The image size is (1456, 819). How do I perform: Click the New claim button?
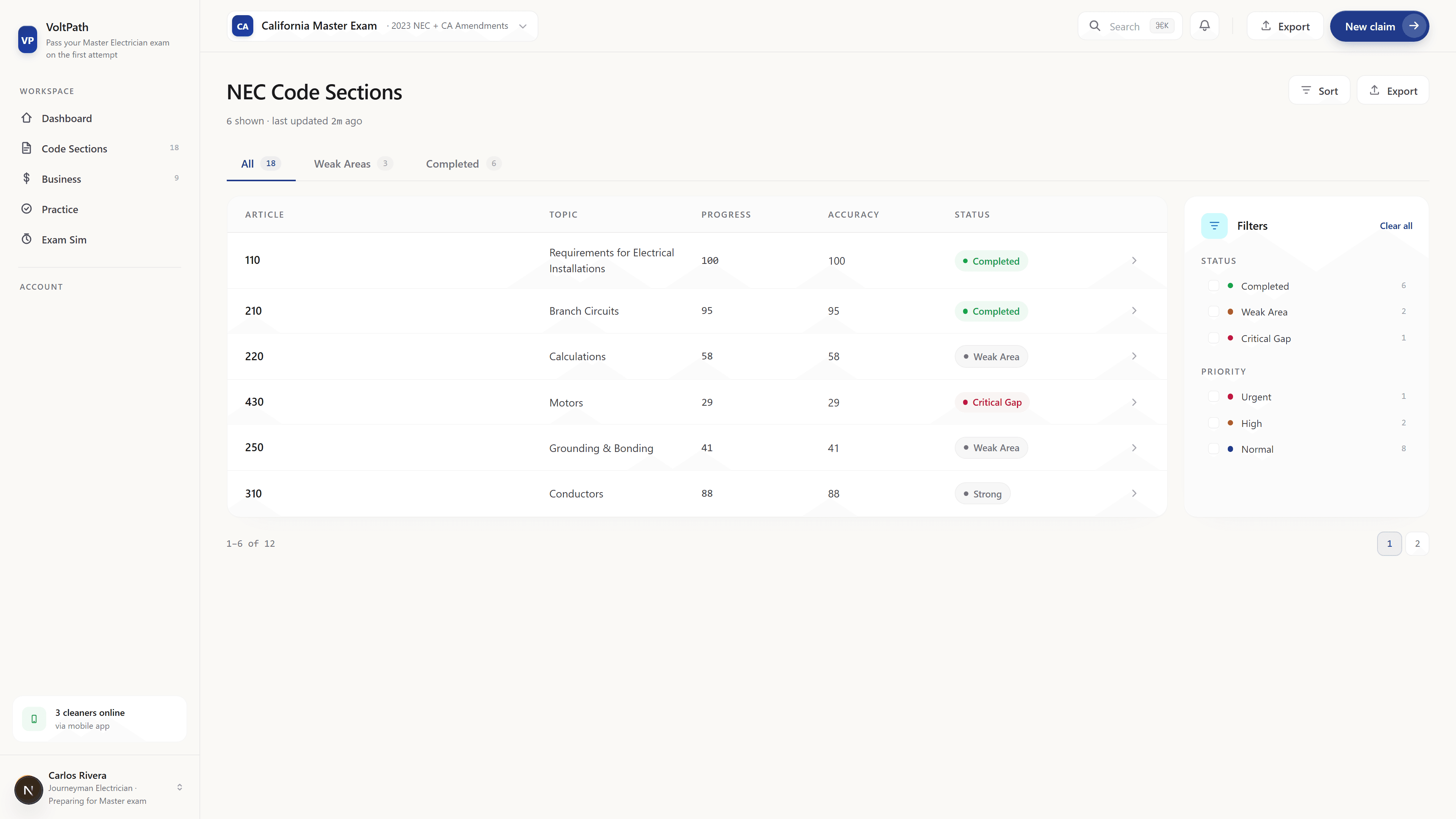tap(1379, 26)
